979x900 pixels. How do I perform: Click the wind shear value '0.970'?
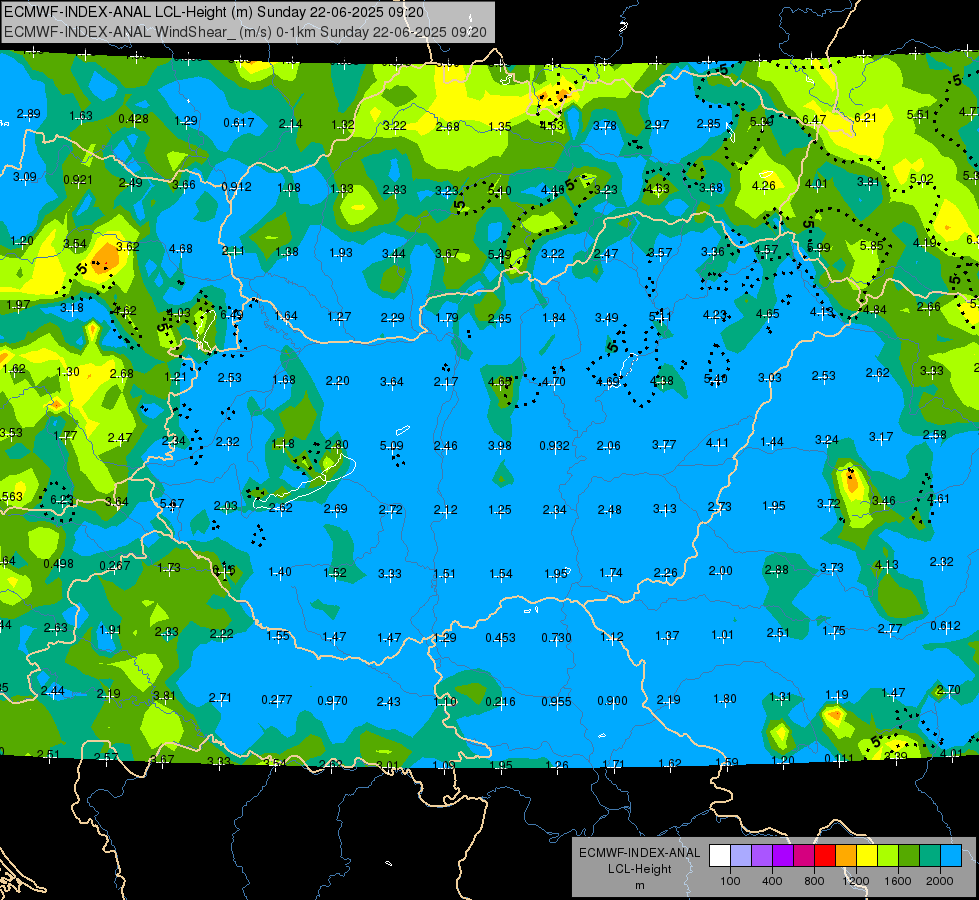pyautogui.click(x=332, y=701)
